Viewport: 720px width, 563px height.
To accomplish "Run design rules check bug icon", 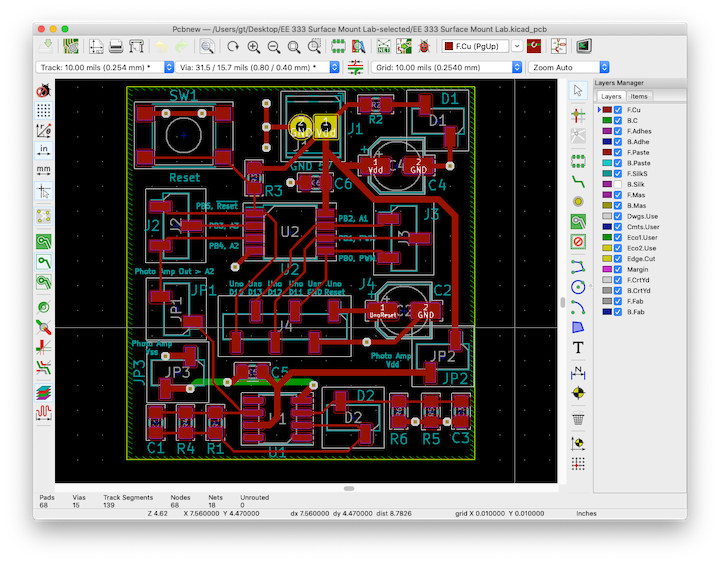I will (x=423, y=46).
